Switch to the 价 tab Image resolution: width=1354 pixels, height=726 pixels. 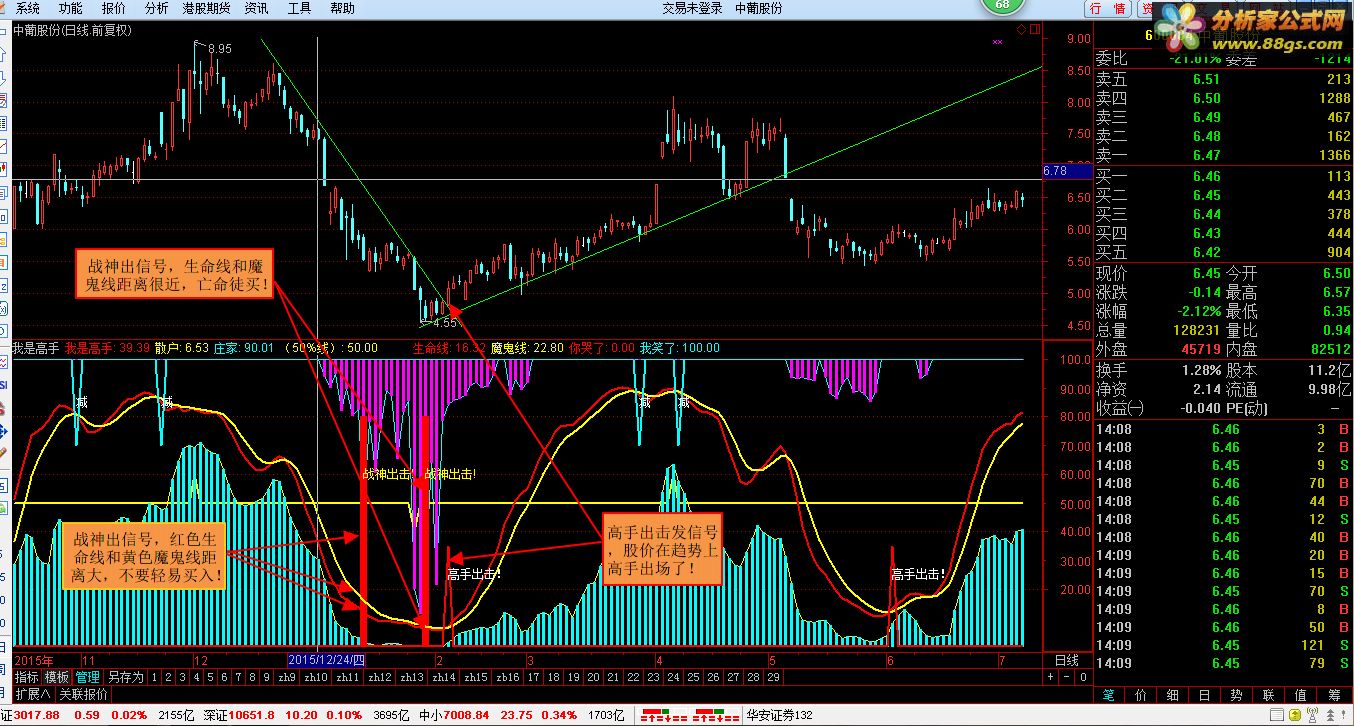[x=1140, y=695]
